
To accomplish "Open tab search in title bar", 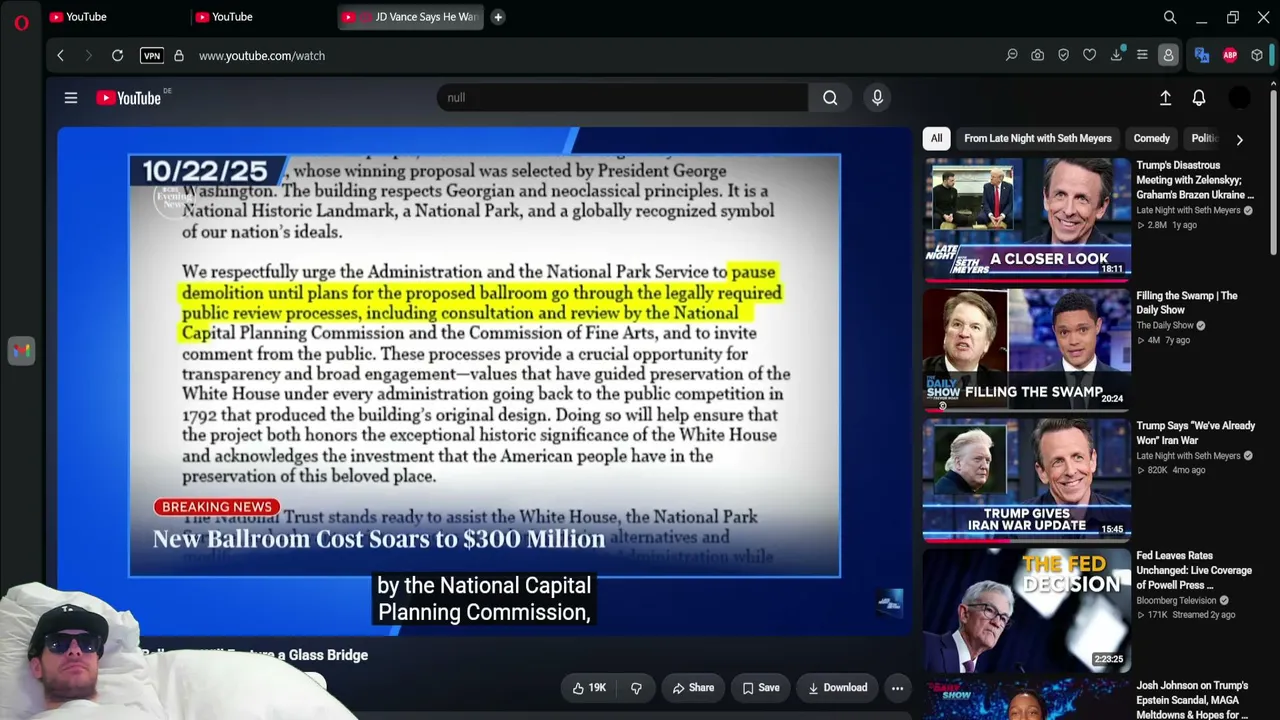I will point(1170,17).
